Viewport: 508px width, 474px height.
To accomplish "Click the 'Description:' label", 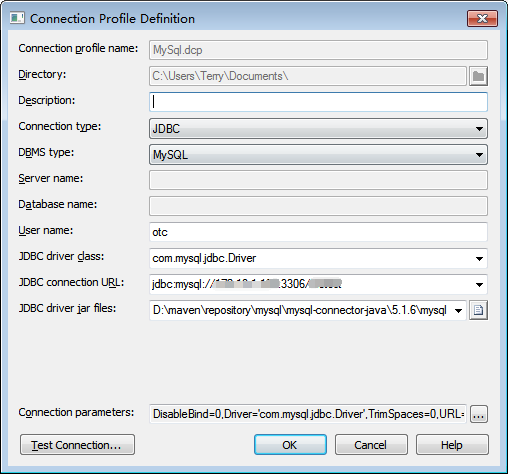I will click(47, 101).
